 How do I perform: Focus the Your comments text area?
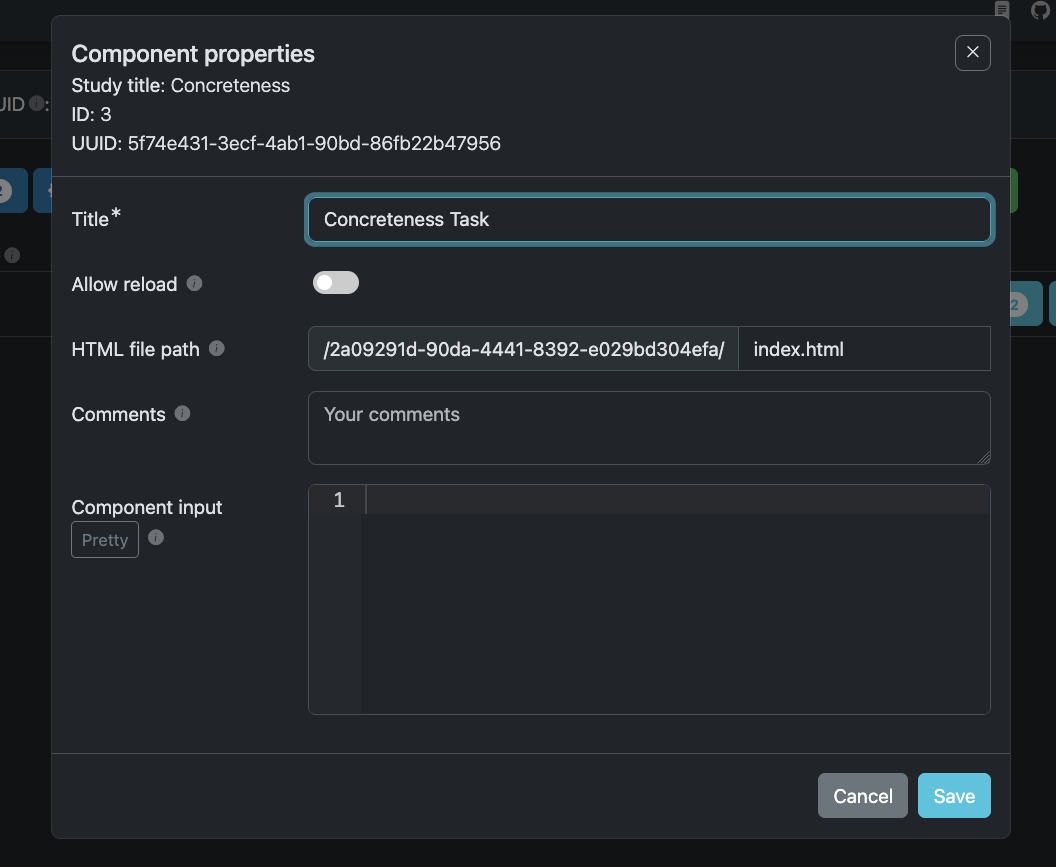(649, 427)
